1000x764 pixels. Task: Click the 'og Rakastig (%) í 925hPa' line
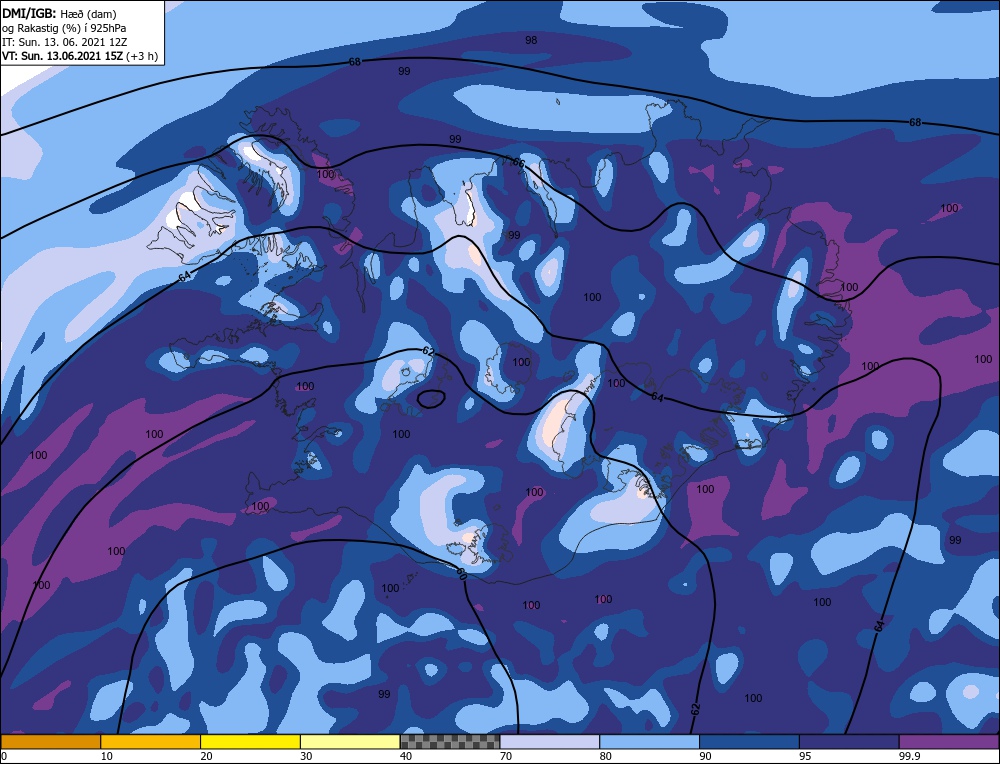coord(64,27)
